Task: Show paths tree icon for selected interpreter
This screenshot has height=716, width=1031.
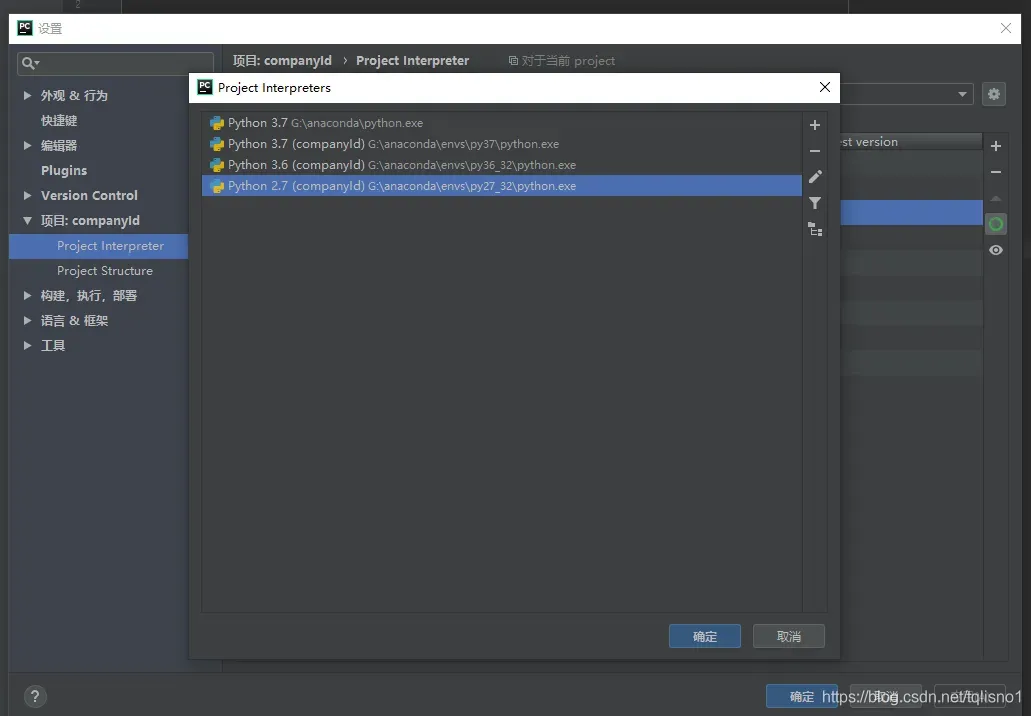Action: pyautogui.click(x=815, y=229)
